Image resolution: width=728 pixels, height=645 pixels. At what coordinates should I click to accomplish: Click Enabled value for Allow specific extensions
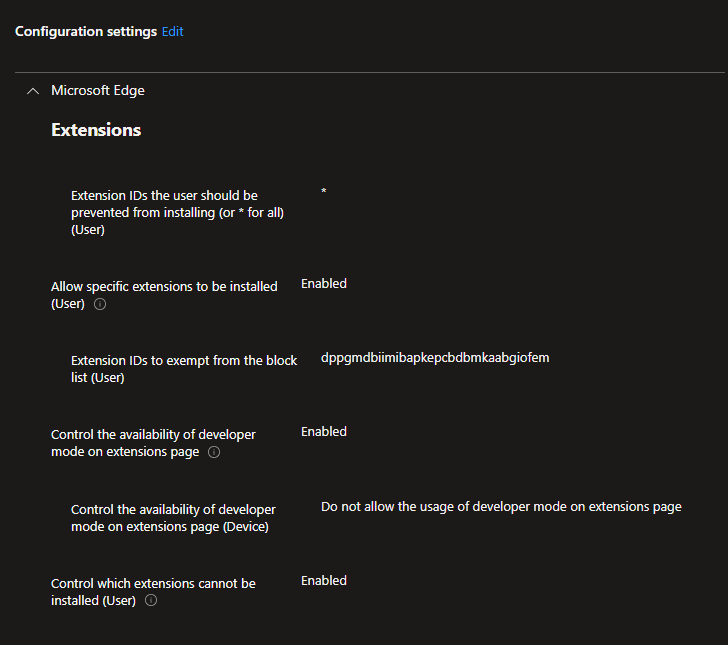coord(324,284)
